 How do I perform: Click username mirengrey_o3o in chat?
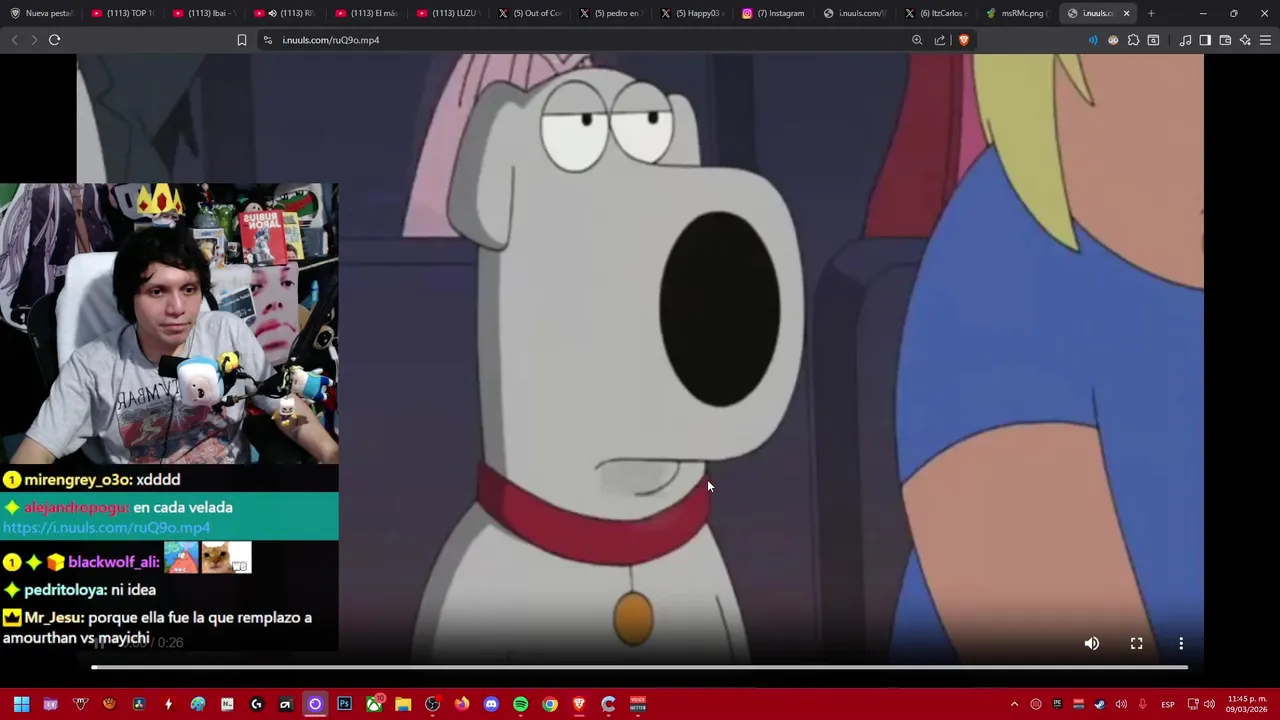[78, 480]
